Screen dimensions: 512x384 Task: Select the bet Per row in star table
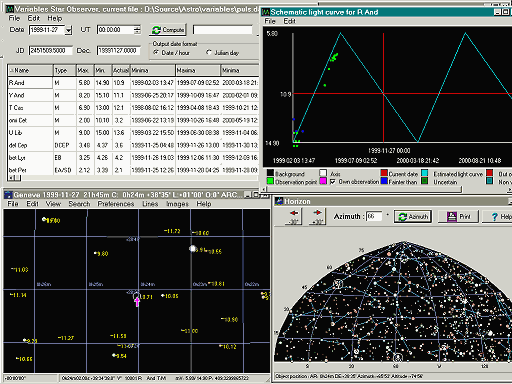(x=133, y=170)
